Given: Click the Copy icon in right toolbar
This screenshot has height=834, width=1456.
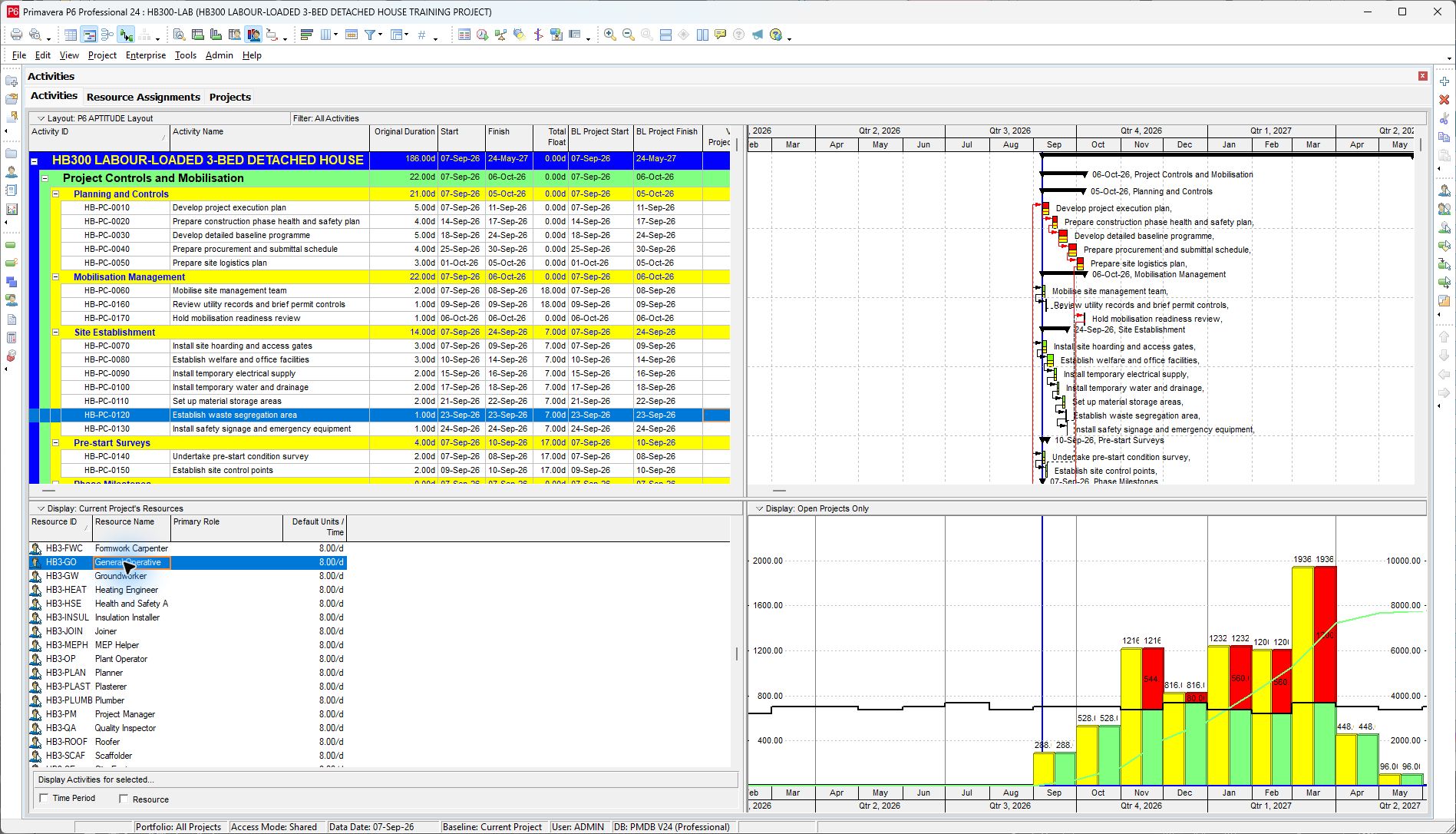Looking at the screenshot, I should (x=1444, y=137).
